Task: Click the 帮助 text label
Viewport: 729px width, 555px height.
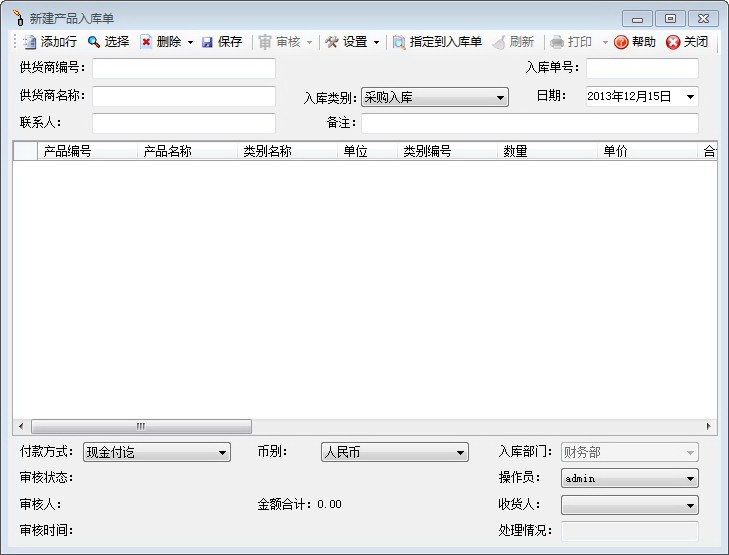Action: click(643, 42)
